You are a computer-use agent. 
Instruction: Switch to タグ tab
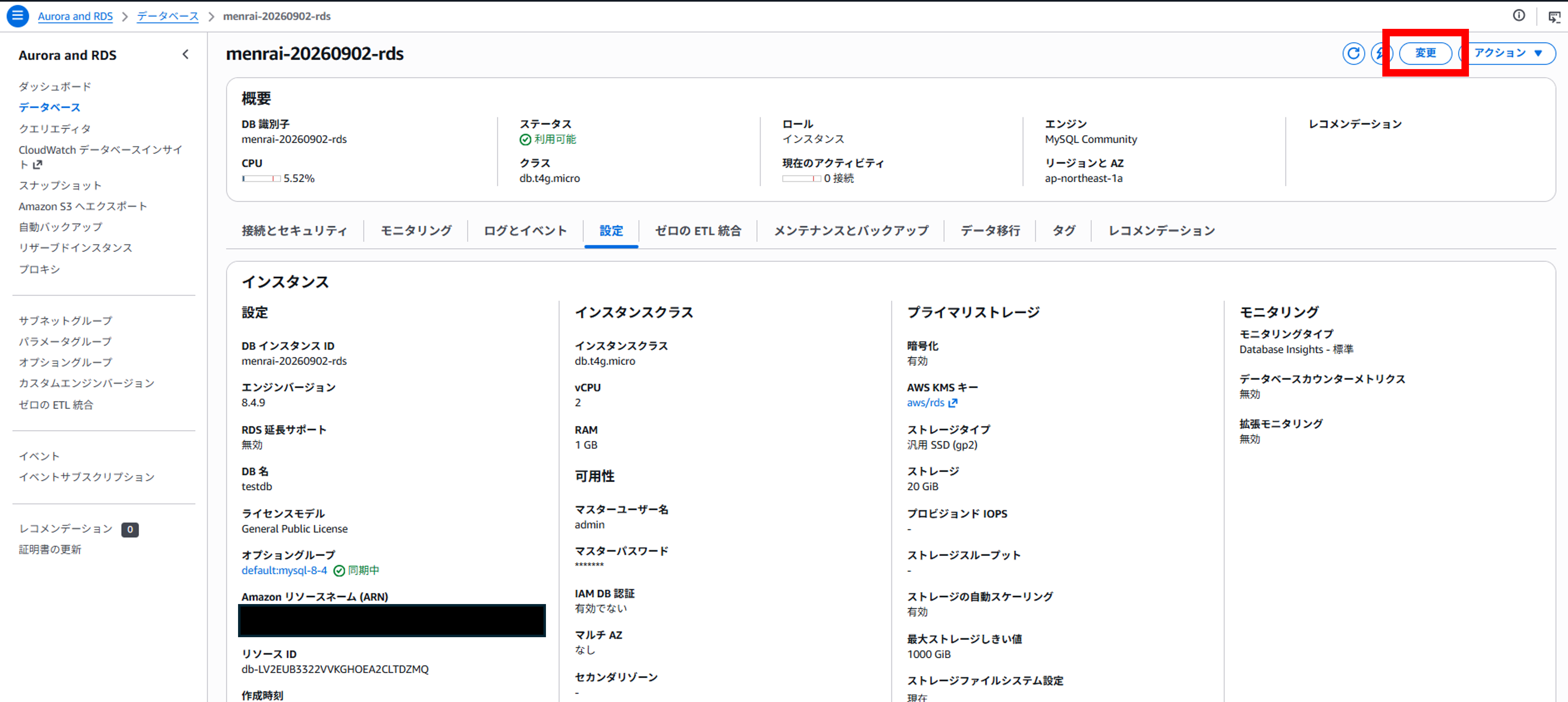(1063, 230)
